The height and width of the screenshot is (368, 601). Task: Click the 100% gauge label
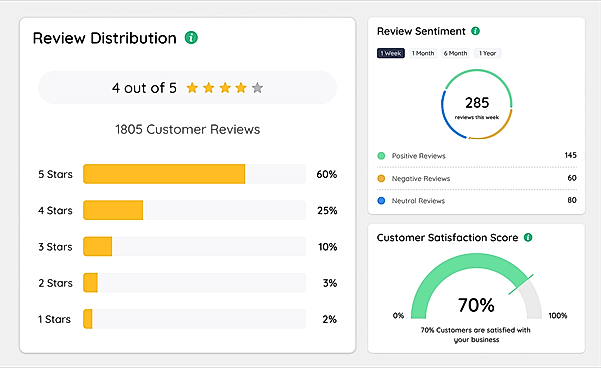tap(558, 315)
